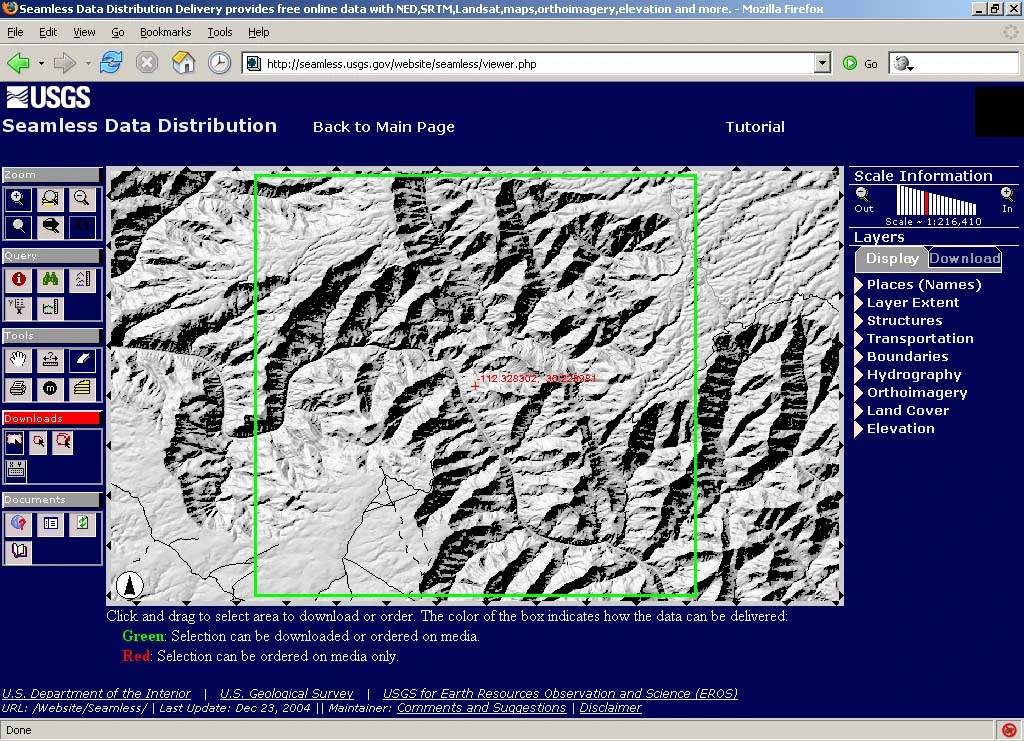Click the dark XY zoom icon

pyautogui.click(x=82, y=227)
